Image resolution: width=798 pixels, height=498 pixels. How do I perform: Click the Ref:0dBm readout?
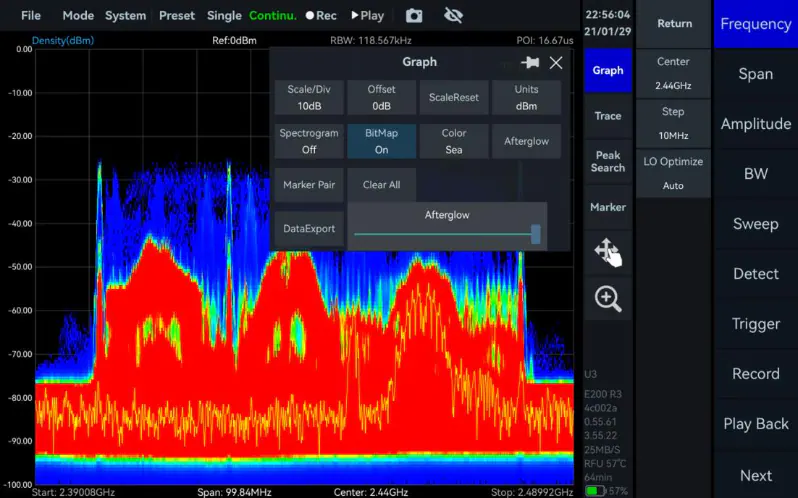234,41
